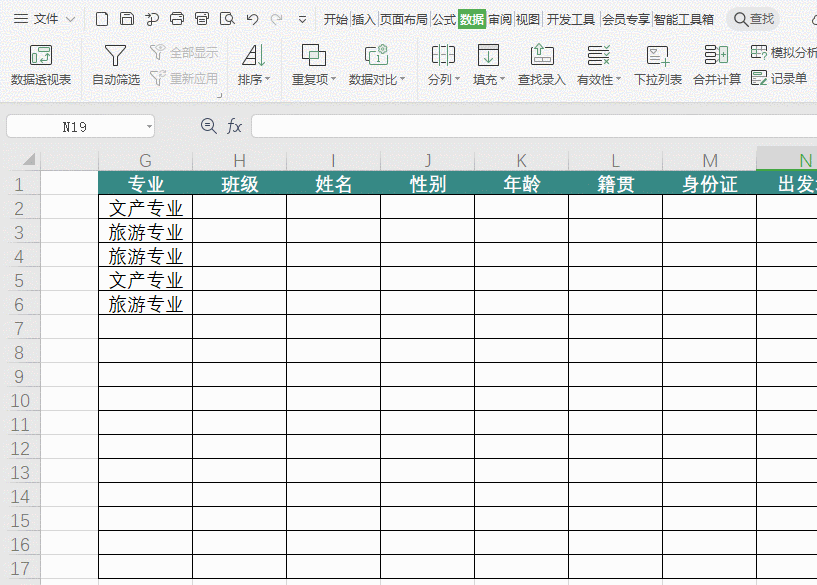Click the 数据对比 icon
The image size is (817, 585).
[376, 55]
